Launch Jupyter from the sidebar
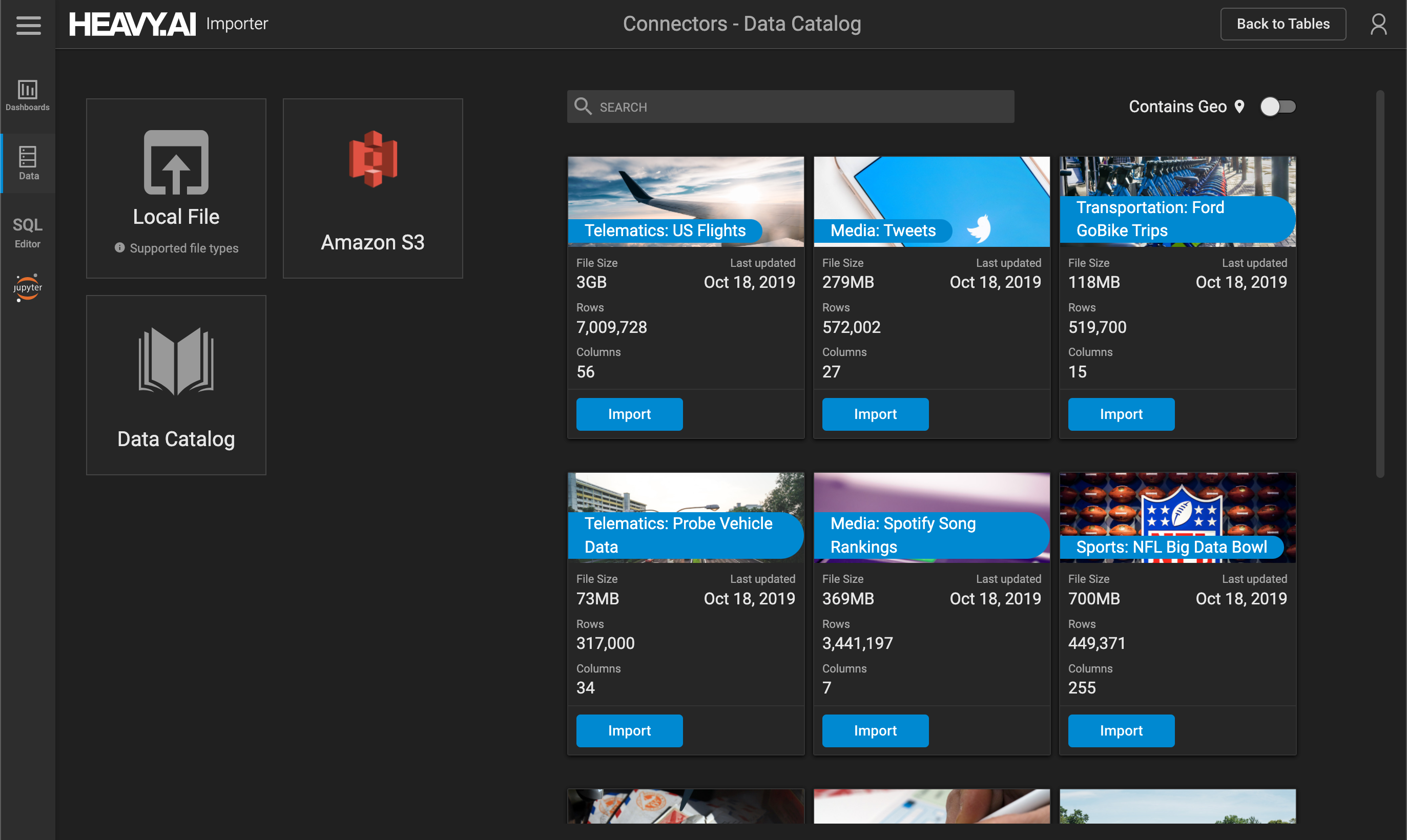Viewport: 1407px width, 840px height. (x=27, y=287)
